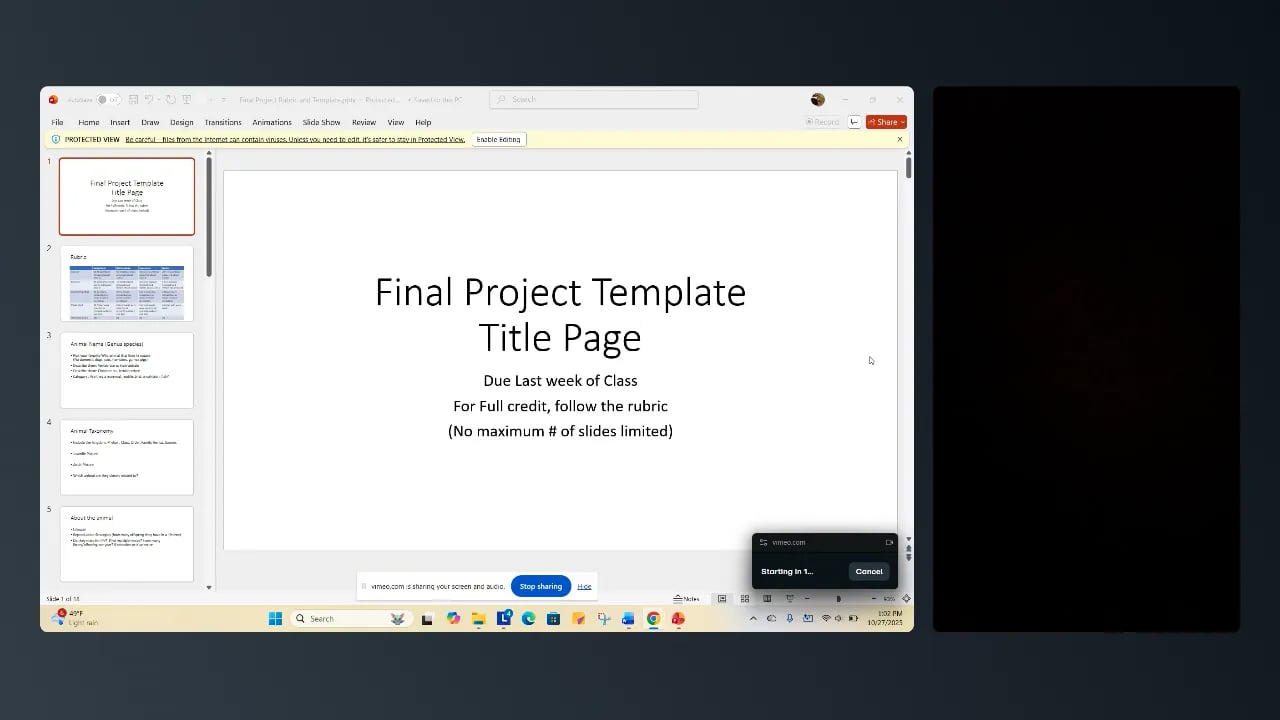
Task: Adjust the zoom slider in the status bar
Action: click(838, 599)
